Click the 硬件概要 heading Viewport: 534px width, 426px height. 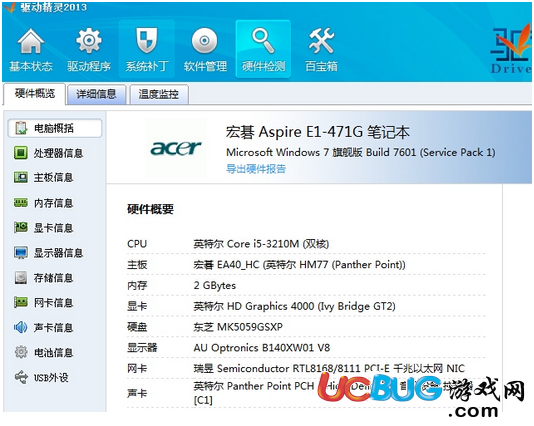150,209
